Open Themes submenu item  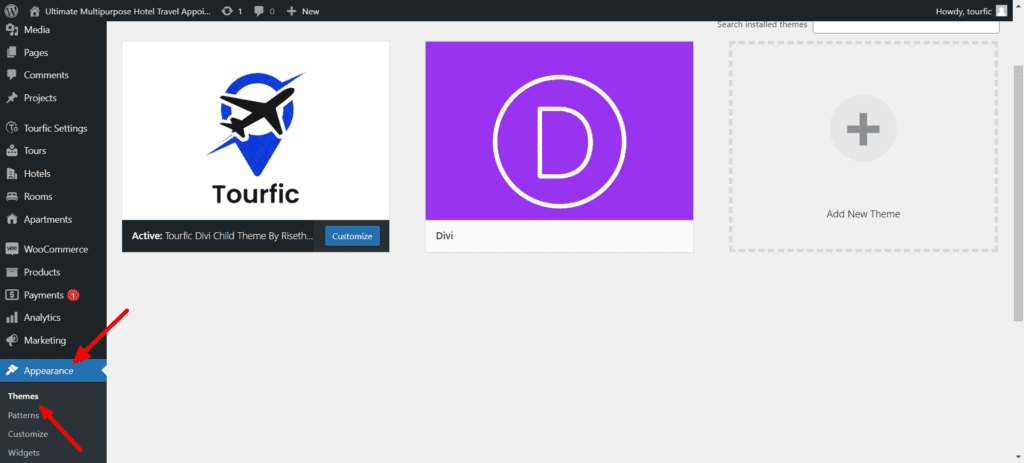23,396
